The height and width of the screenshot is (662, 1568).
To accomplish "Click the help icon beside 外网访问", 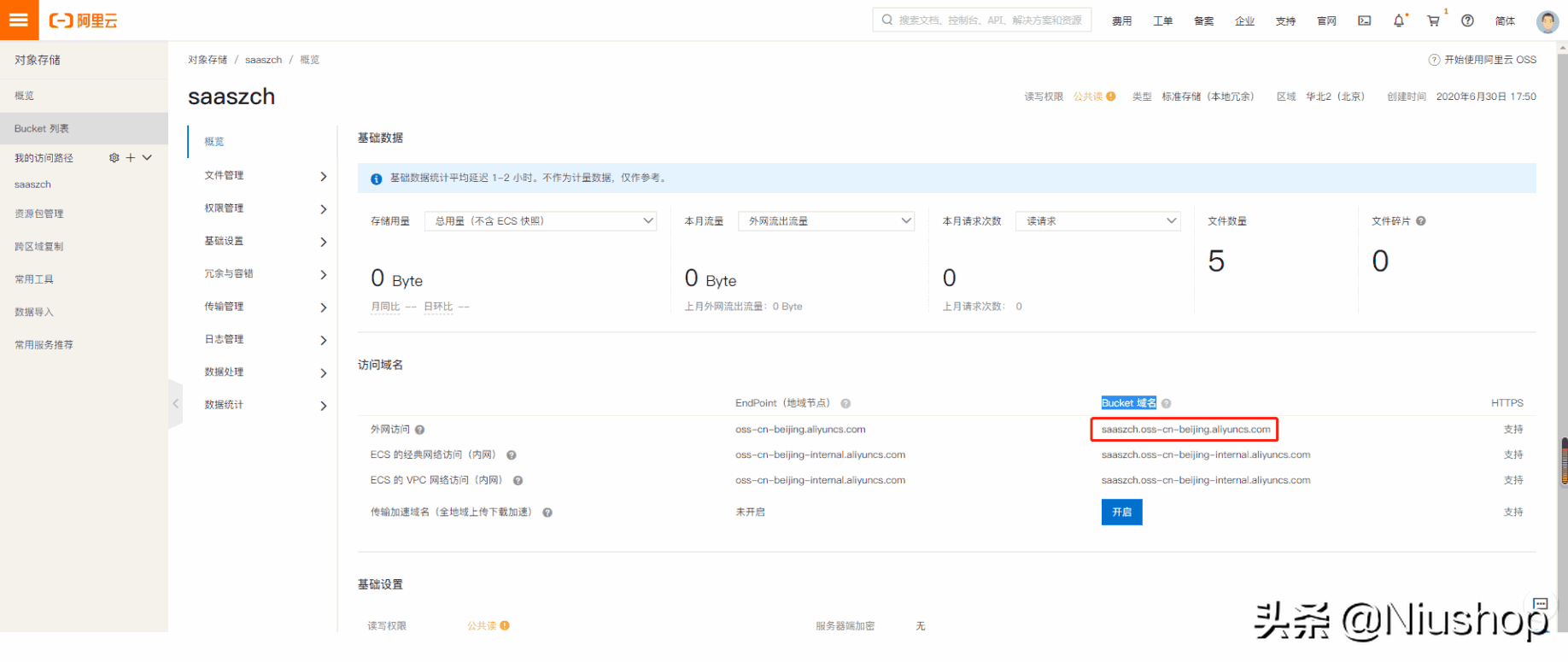I will click(420, 430).
